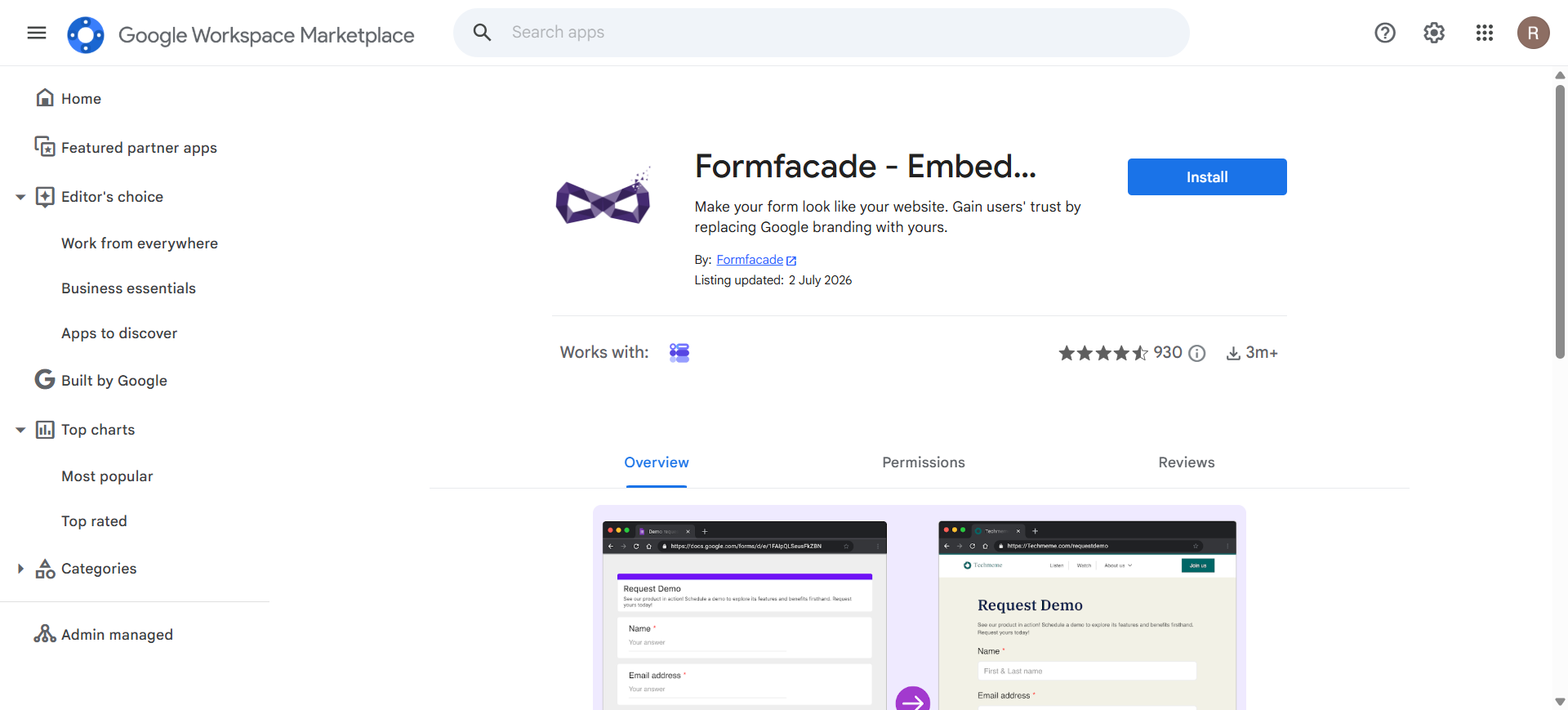
Task: Open the account avatar R
Action: 1533,33
